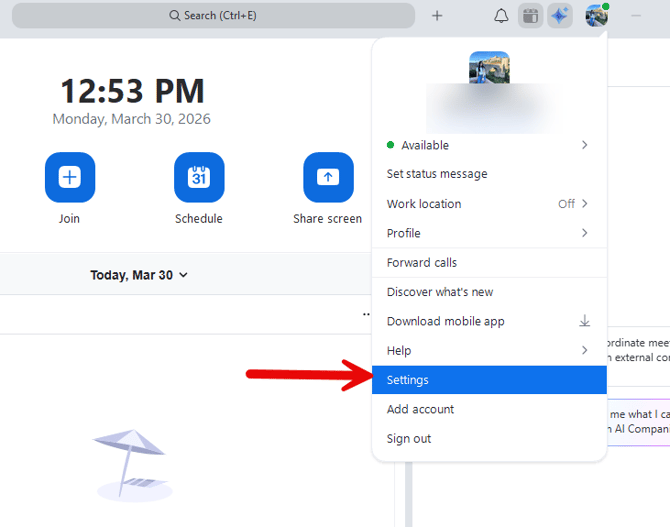Click the download icon beside Download mobile app
The image size is (670, 527).
pyautogui.click(x=585, y=321)
